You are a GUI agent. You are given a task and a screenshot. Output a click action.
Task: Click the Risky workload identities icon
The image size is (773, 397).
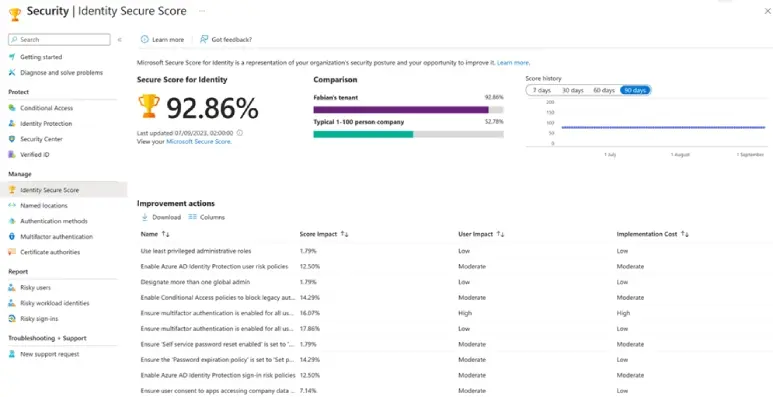pos(12,303)
